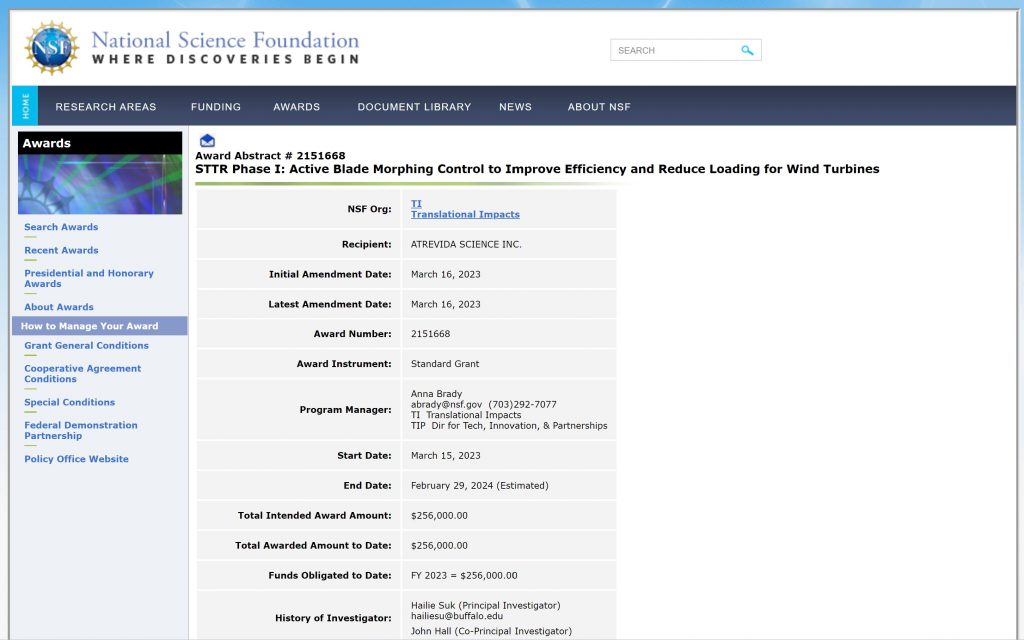Open Cooperative Agreement Conditions link
This screenshot has height=640, width=1024.
(82, 373)
